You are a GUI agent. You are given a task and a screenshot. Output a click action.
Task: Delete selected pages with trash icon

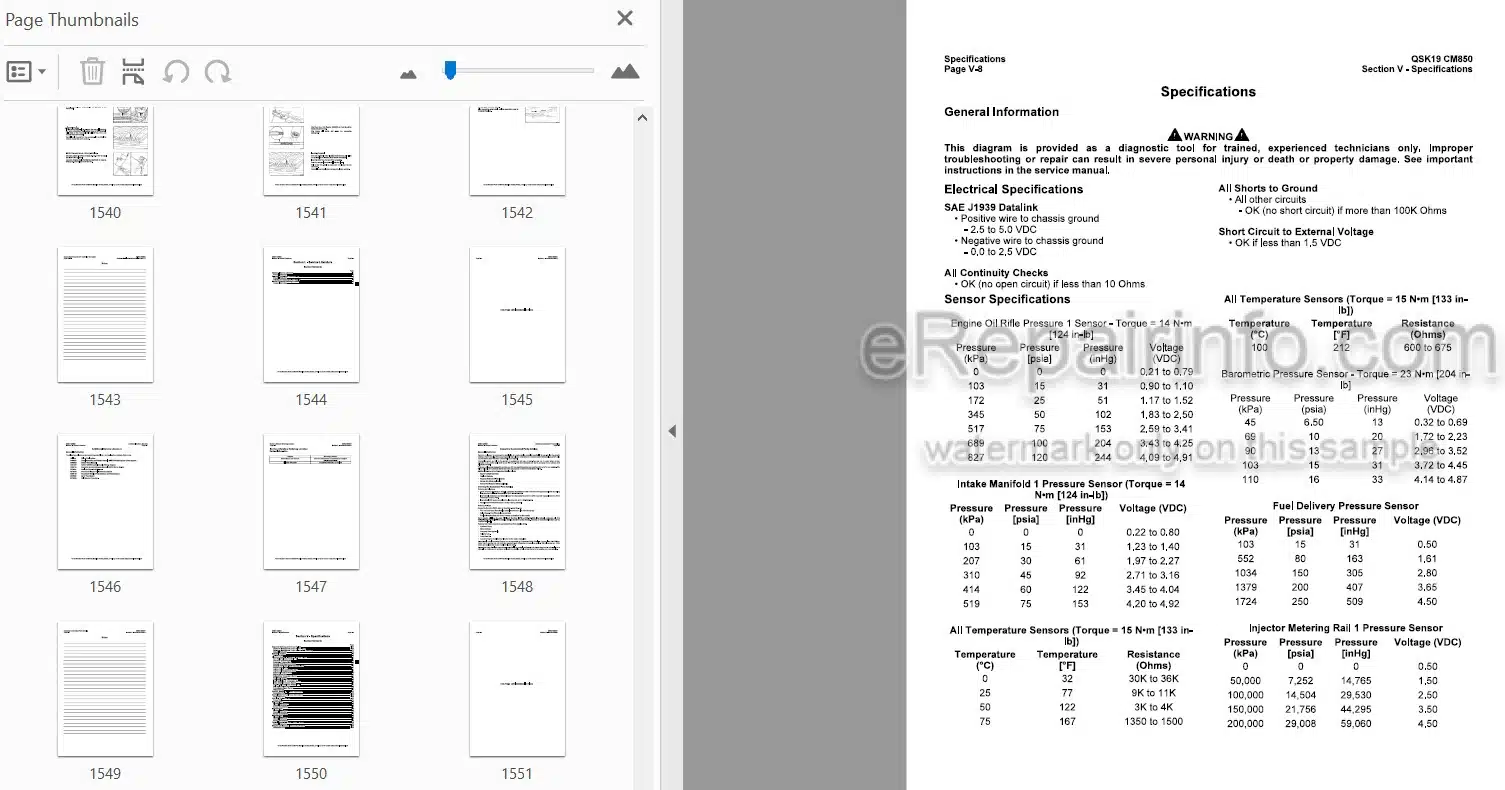pyautogui.click(x=92, y=72)
